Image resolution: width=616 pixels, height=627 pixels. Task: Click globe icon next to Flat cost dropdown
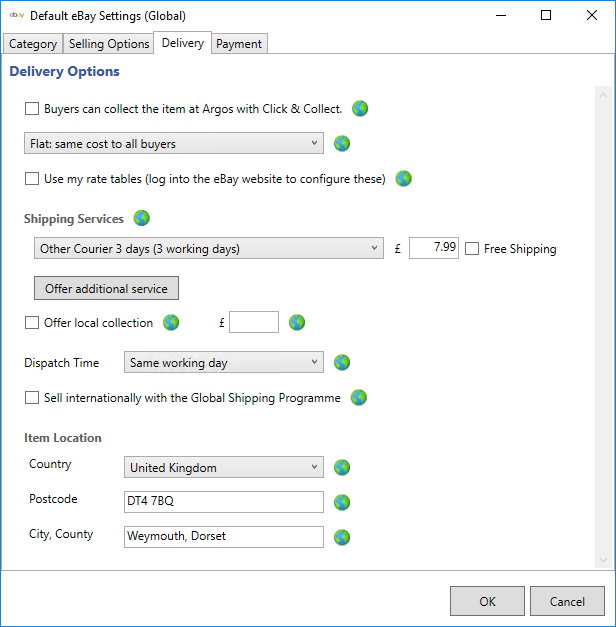pos(342,143)
